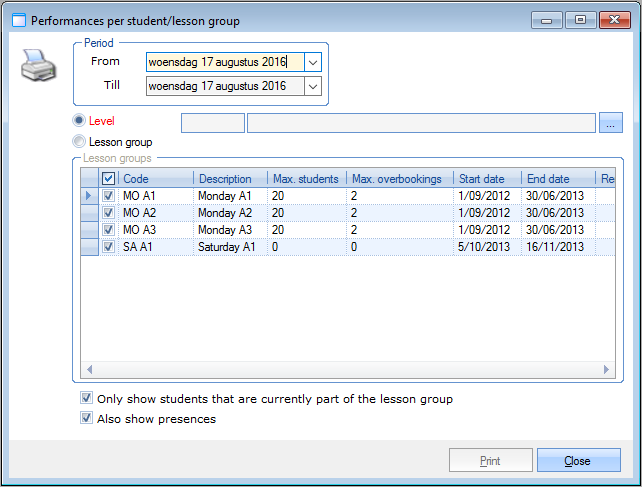Image resolution: width=642 pixels, height=487 pixels.
Task: Click the Max. students column header
Action: pyautogui.click(x=306, y=179)
